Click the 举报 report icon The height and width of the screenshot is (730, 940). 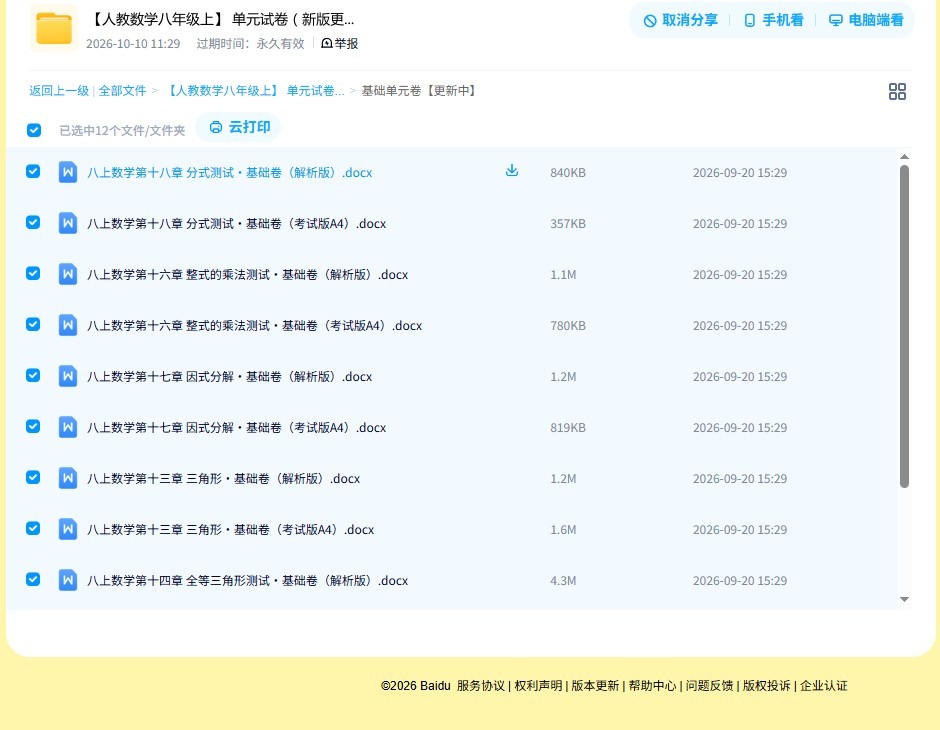327,43
